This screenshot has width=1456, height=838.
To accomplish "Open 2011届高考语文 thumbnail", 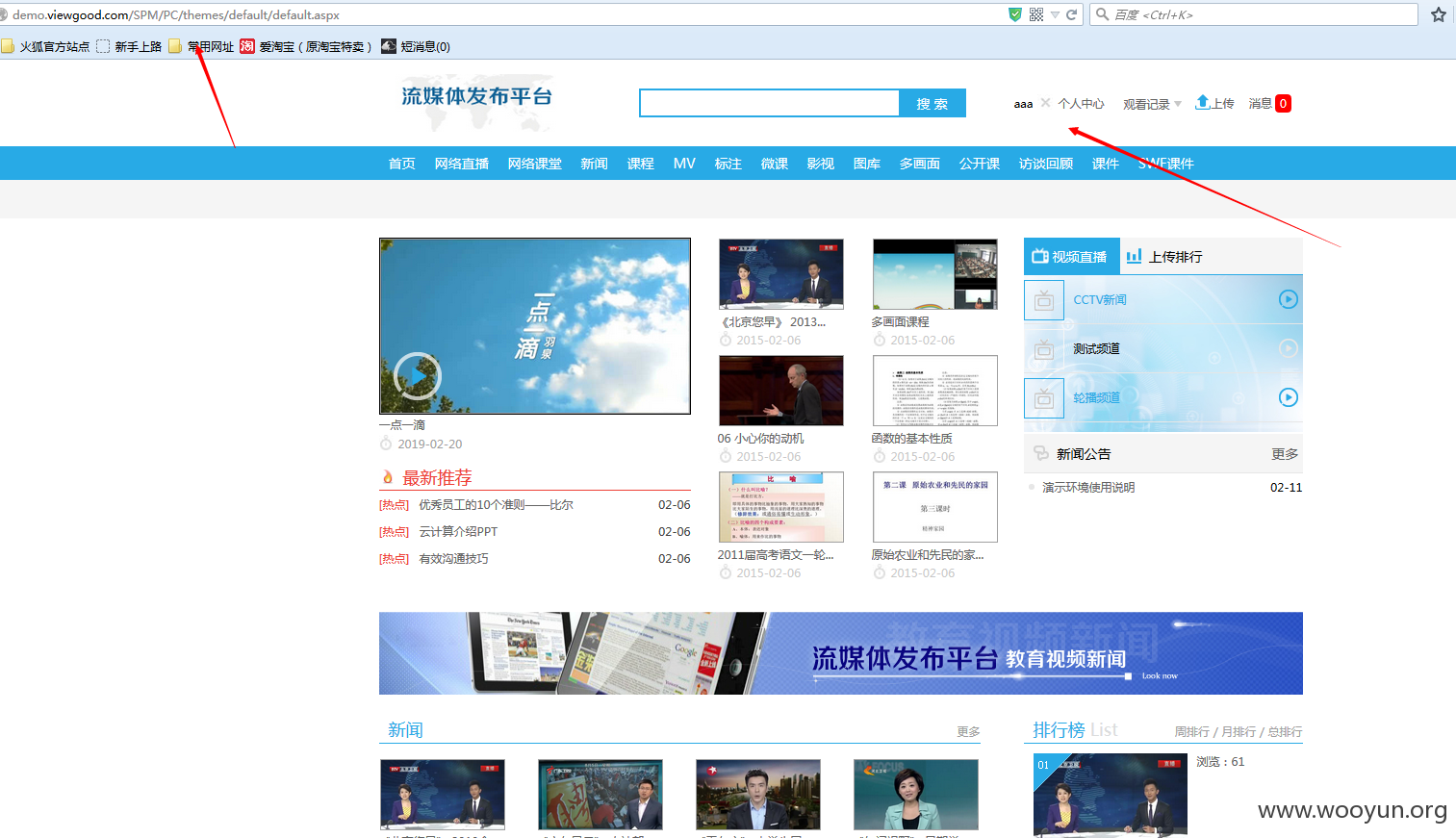I will click(x=781, y=507).
